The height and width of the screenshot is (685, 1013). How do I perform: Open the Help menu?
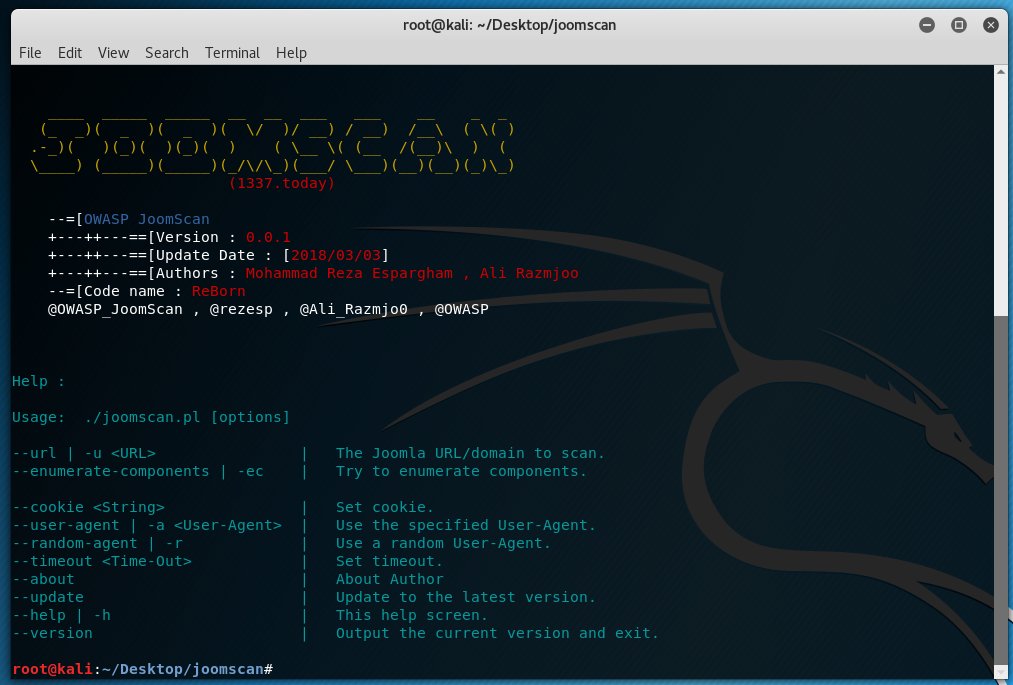pyautogui.click(x=291, y=53)
